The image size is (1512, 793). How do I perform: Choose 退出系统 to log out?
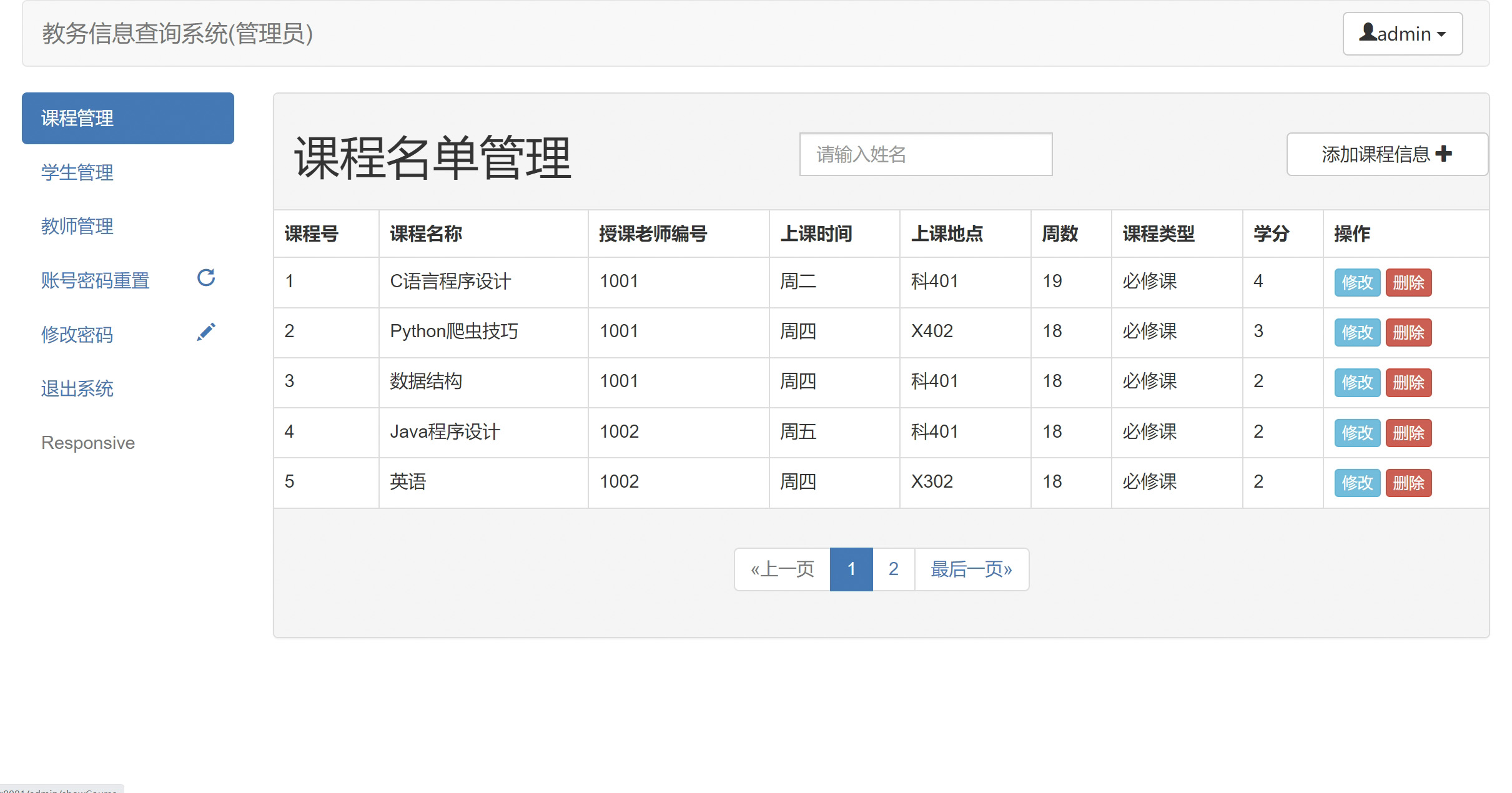tap(128, 388)
